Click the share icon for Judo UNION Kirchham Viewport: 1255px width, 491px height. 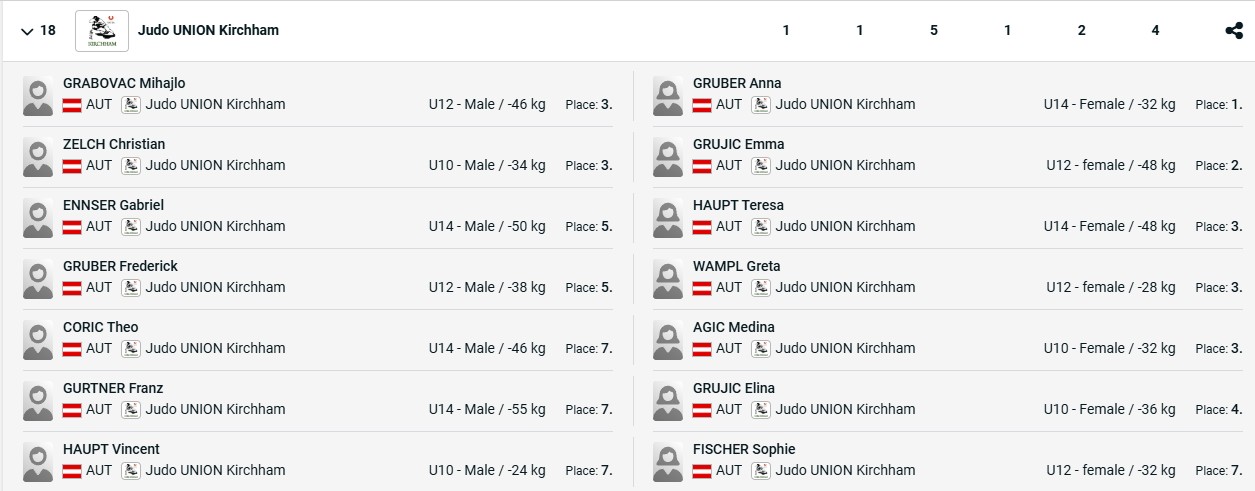coord(1234,30)
